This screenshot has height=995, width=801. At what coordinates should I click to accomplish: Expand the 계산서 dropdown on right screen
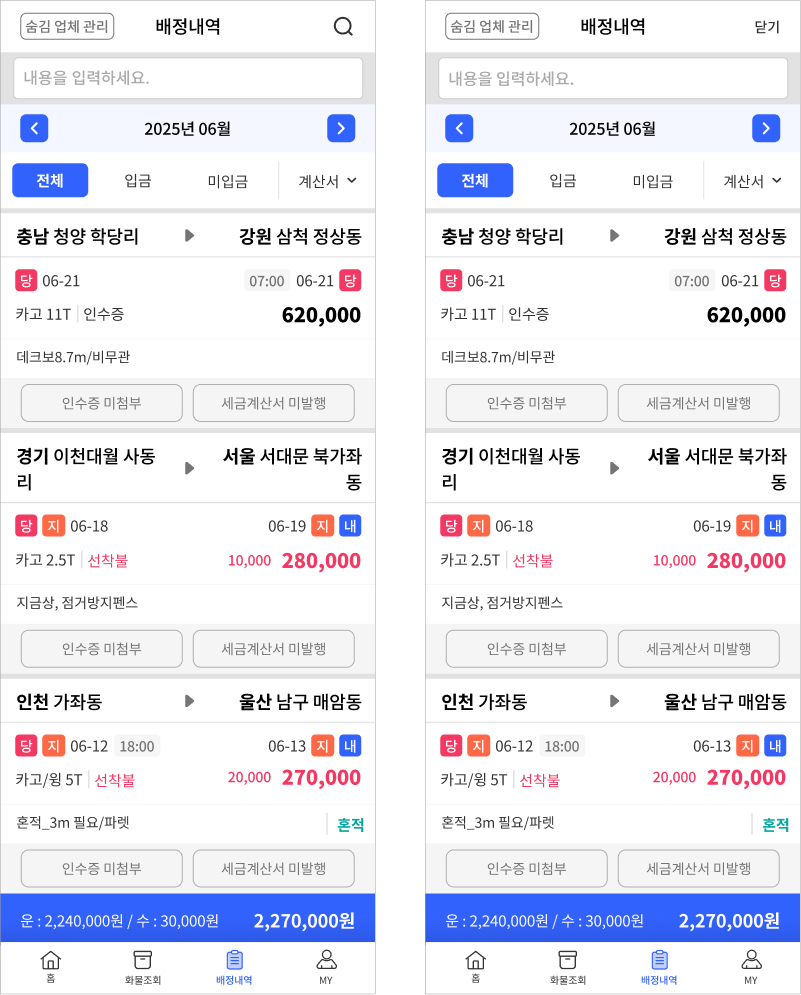tap(751, 181)
